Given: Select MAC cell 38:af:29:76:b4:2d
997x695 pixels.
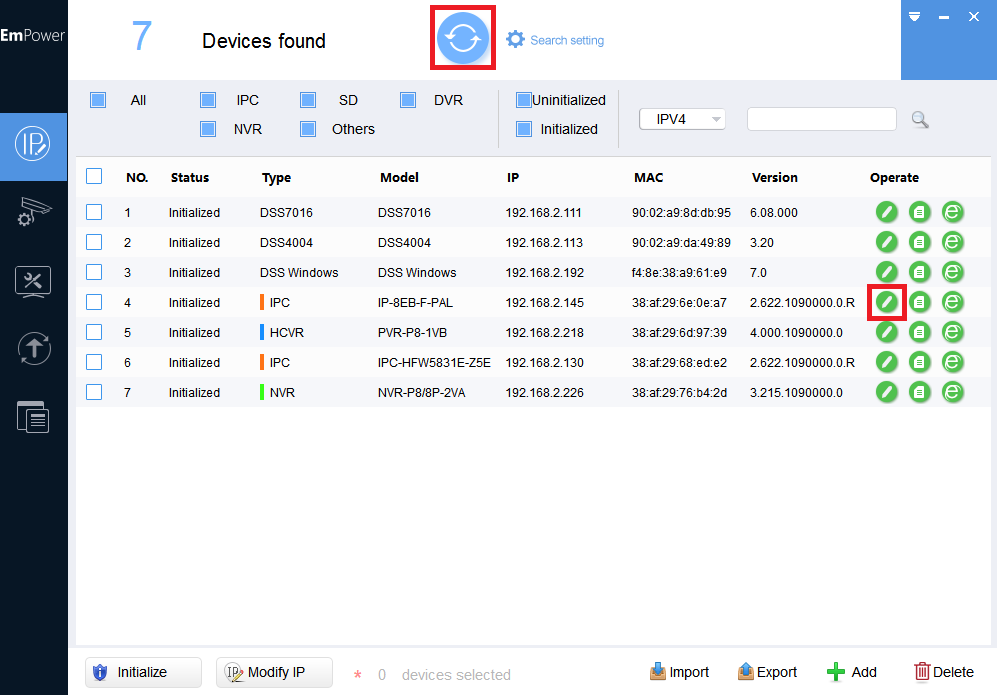Looking at the screenshot, I should [679, 392].
